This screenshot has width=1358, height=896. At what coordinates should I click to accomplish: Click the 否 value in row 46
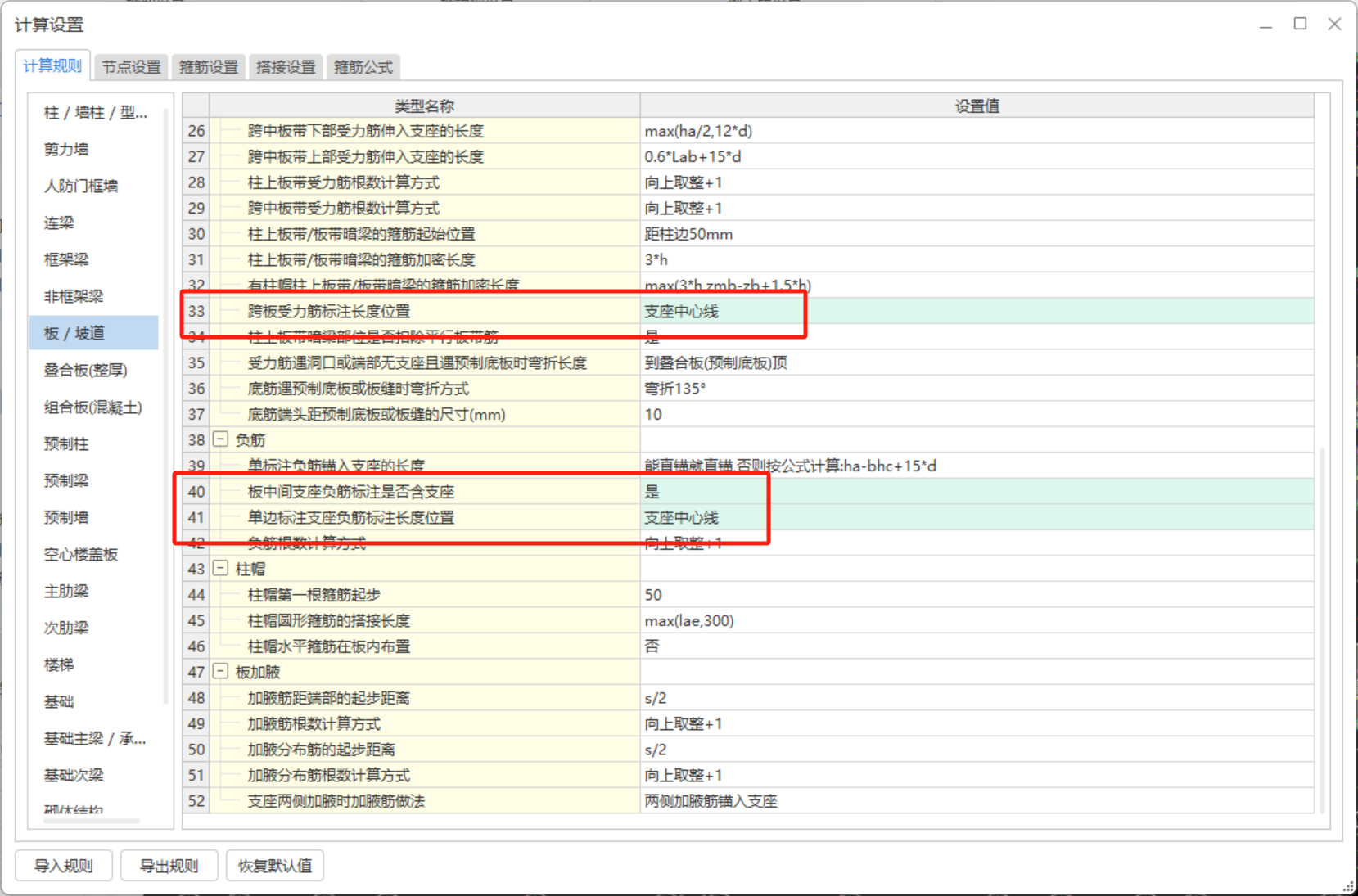point(977,646)
